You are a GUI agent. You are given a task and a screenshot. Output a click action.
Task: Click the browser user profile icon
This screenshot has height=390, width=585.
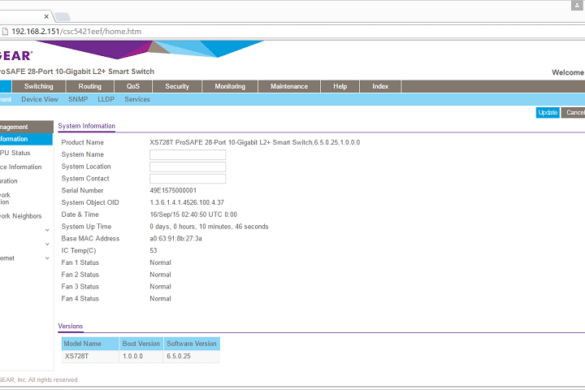pos(576,5)
